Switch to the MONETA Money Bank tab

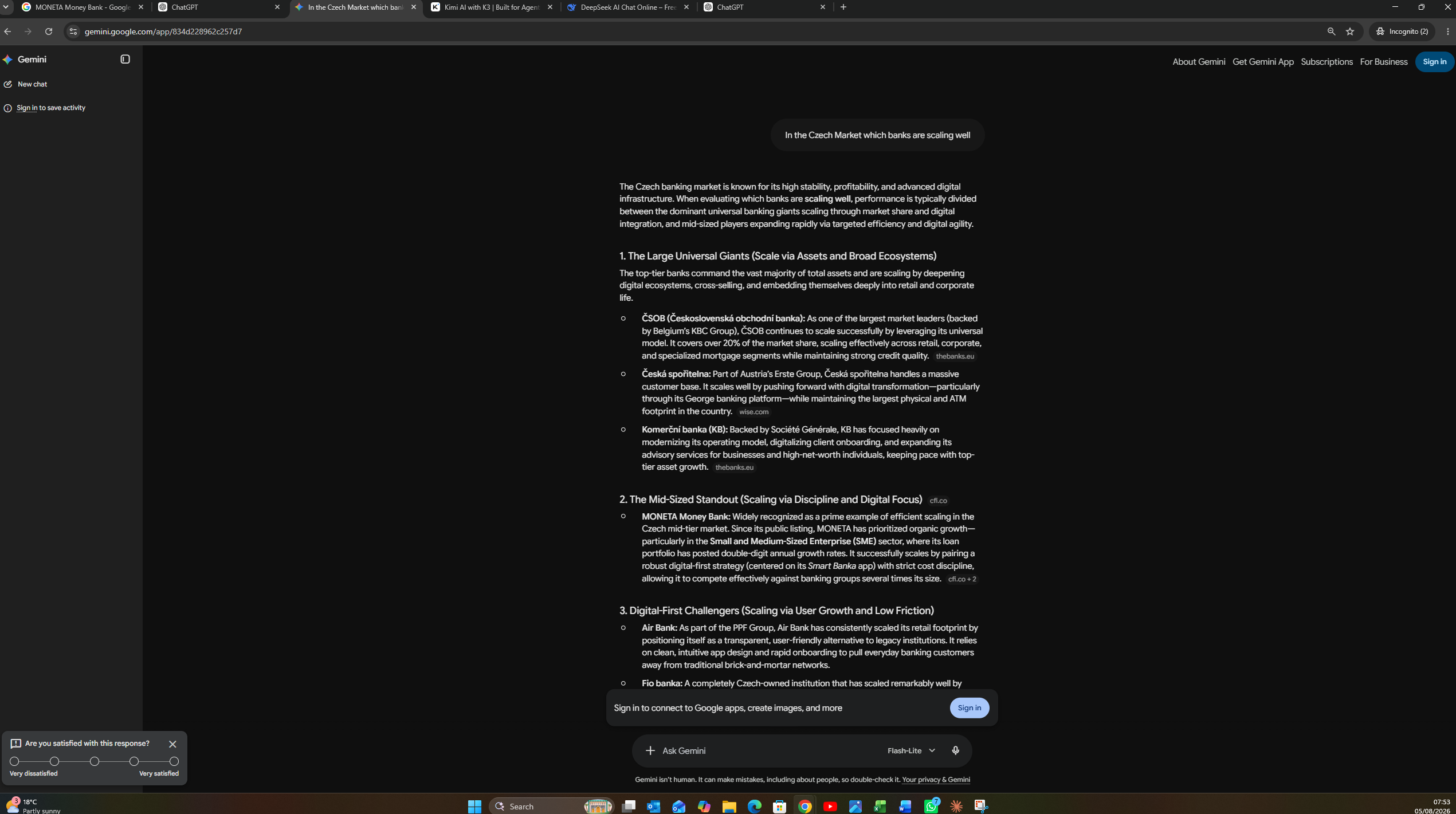tap(83, 7)
